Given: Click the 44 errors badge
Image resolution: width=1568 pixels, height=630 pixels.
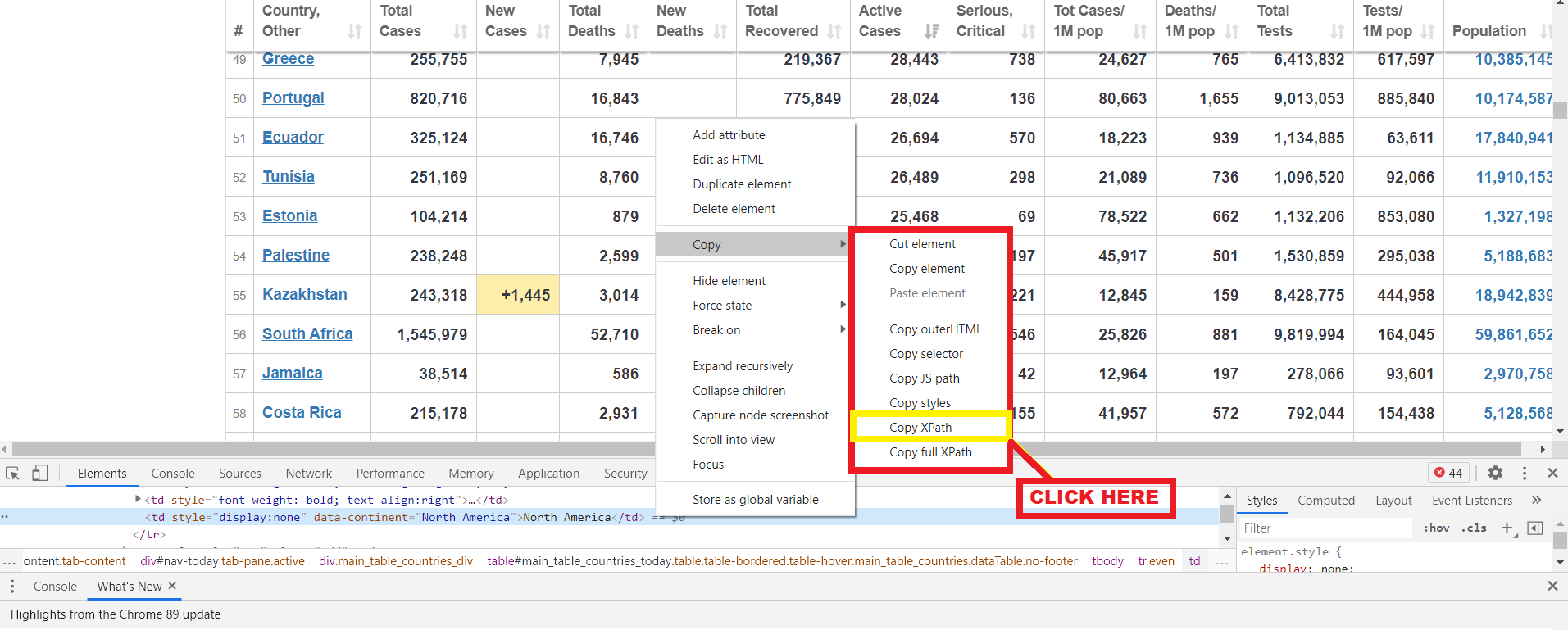Looking at the screenshot, I should [x=1448, y=473].
